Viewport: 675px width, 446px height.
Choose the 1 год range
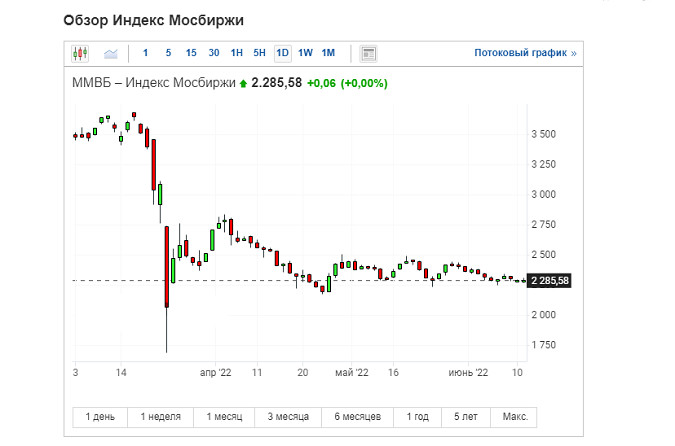tap(418, 417)
